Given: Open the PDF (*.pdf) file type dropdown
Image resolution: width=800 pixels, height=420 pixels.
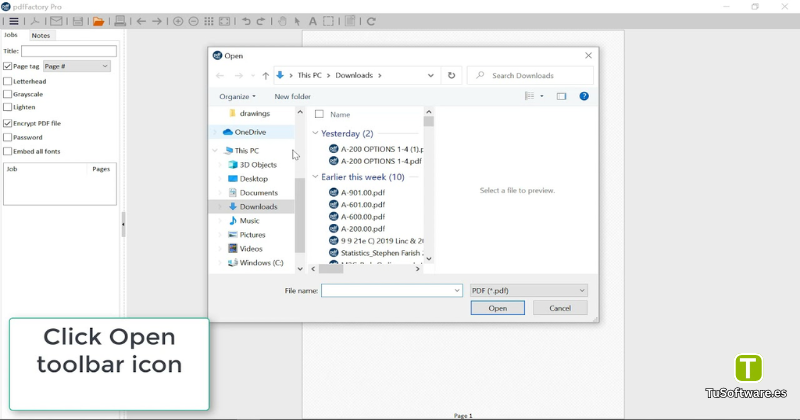Looking at the screenshot, I should (x=529, y=290).
